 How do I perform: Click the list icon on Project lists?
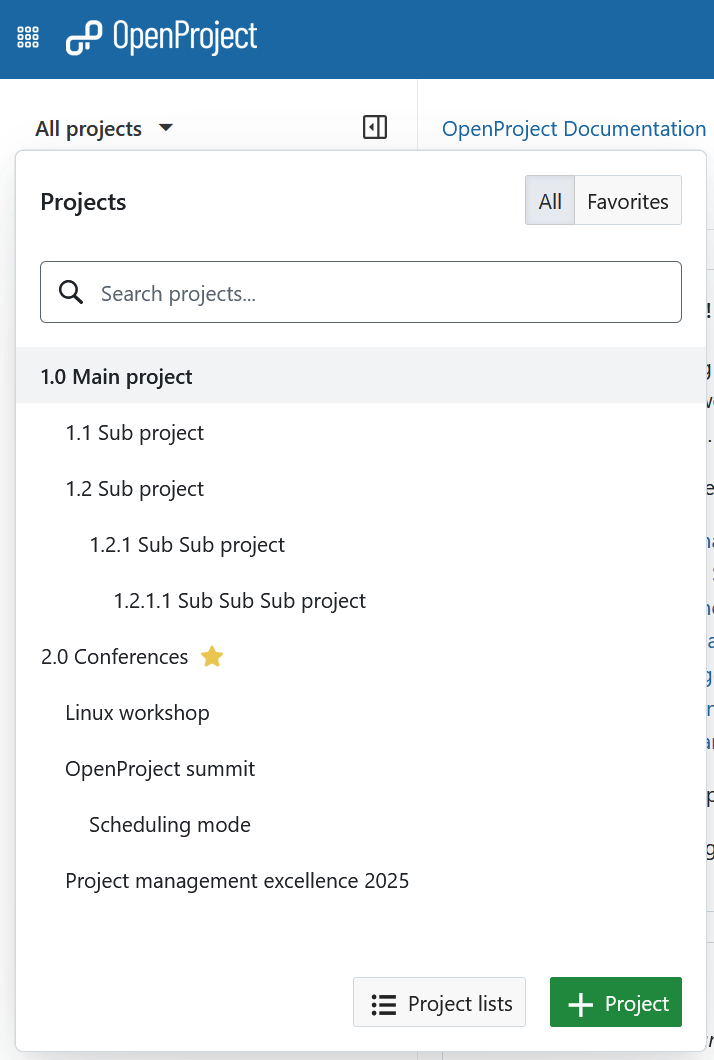point(384,1004)
